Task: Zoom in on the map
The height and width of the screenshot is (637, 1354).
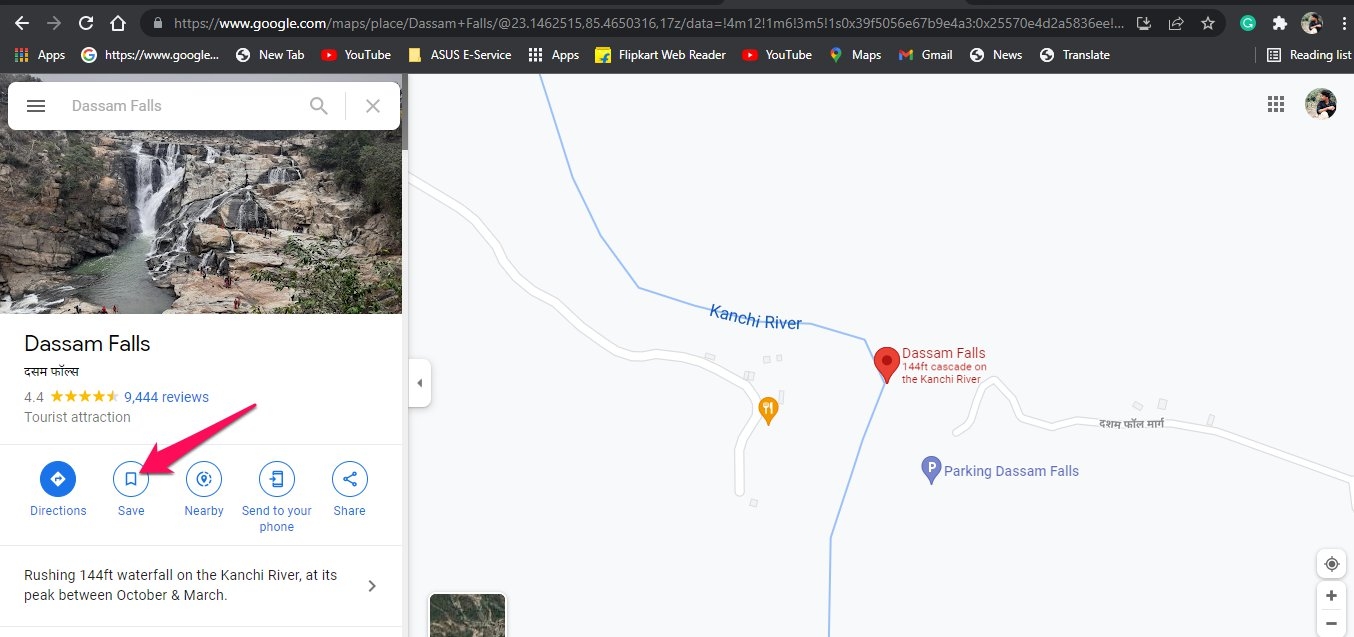Action: pos(1331,596)
